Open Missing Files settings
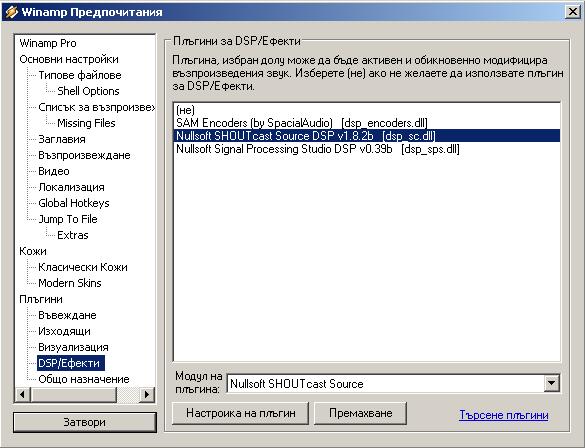Viewport: 585px width, 448px height. (x=86, y=123)
